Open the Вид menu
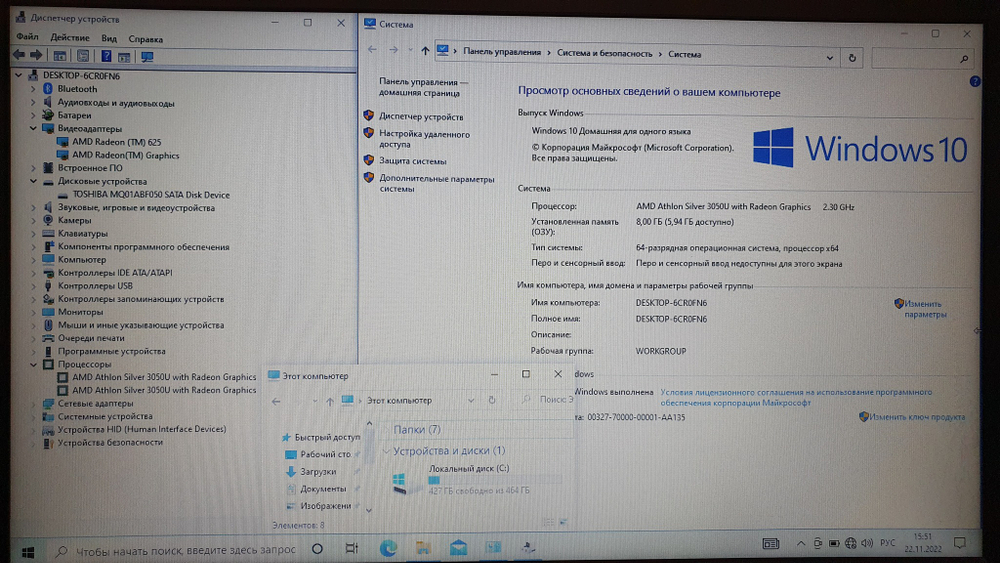Screen dimensions: 1000x563 coord(109,38)
